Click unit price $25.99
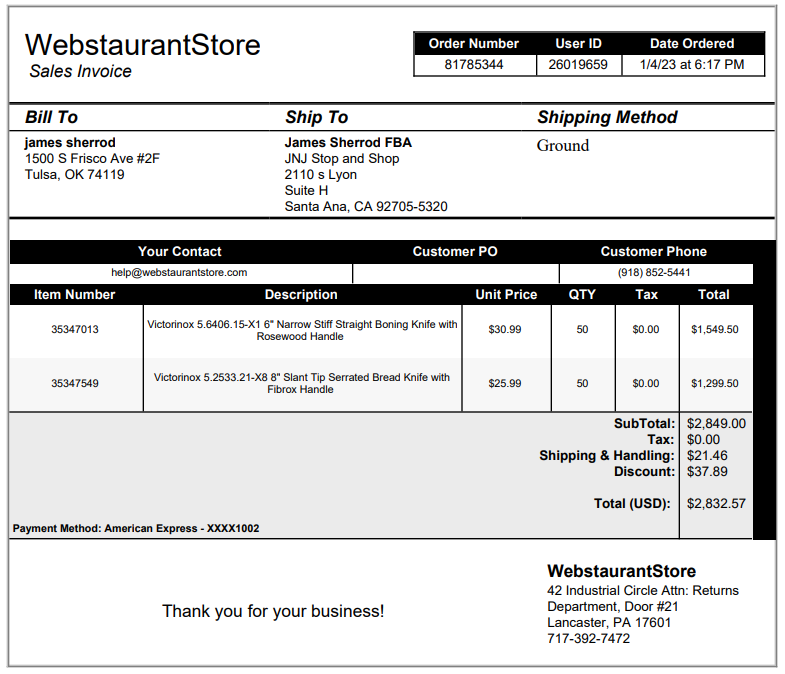The width and height of the screenshot is (785, 674). click(505, 384)
